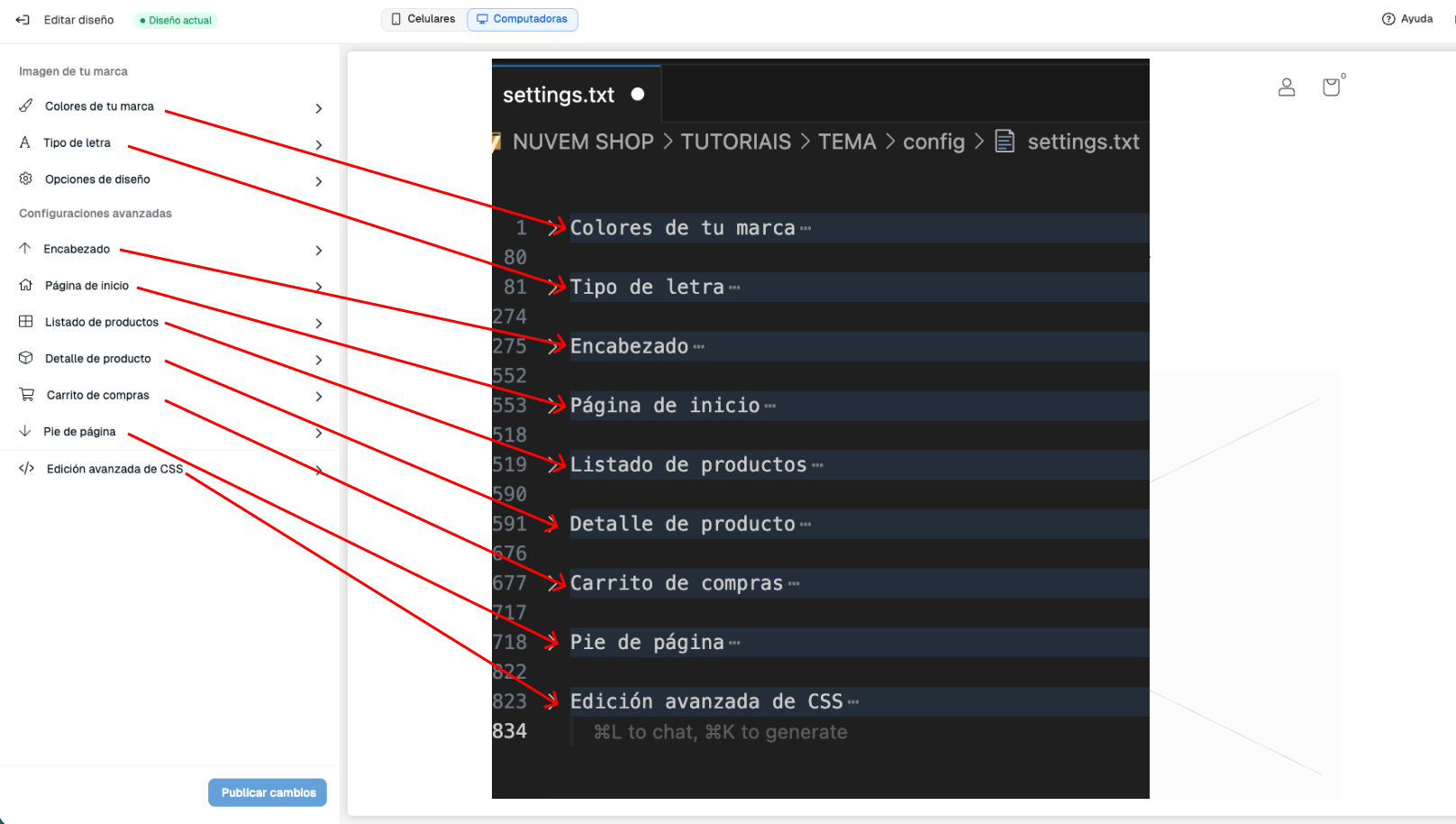Viewport: 1456px width, 824px height.
Task: Expand Encabezado chevron
Action: coord(319,250)
